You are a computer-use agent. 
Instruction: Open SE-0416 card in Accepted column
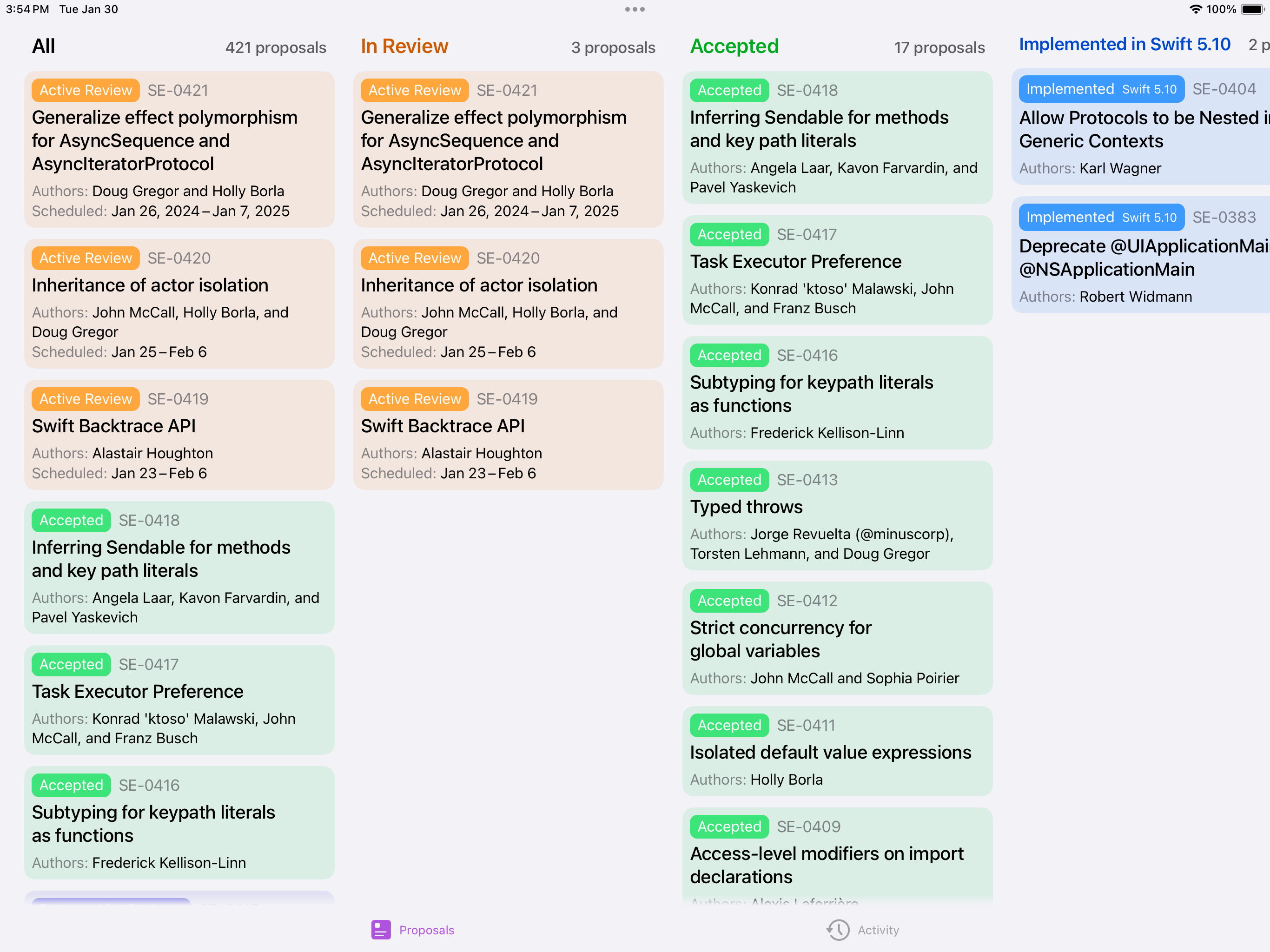[837, 393]
